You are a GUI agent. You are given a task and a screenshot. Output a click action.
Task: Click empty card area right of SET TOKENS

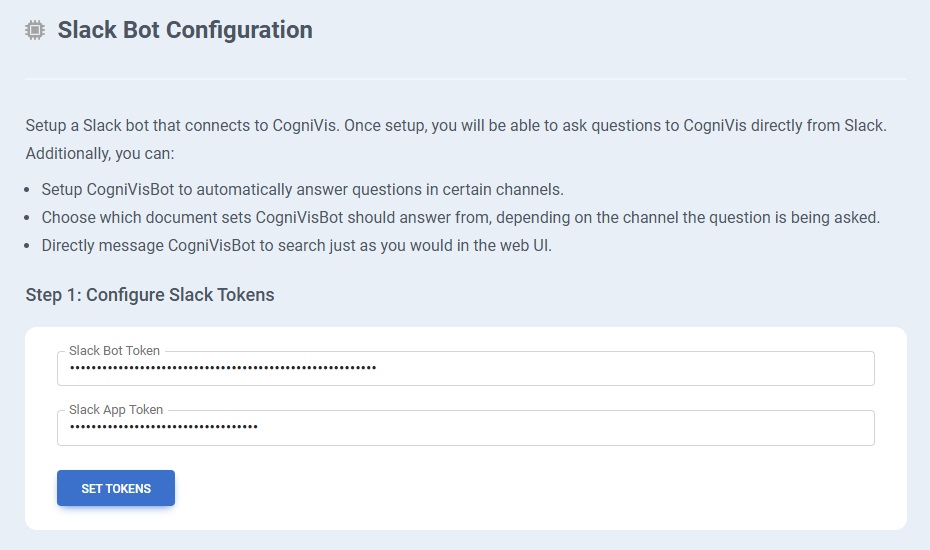tap(540, 488)
